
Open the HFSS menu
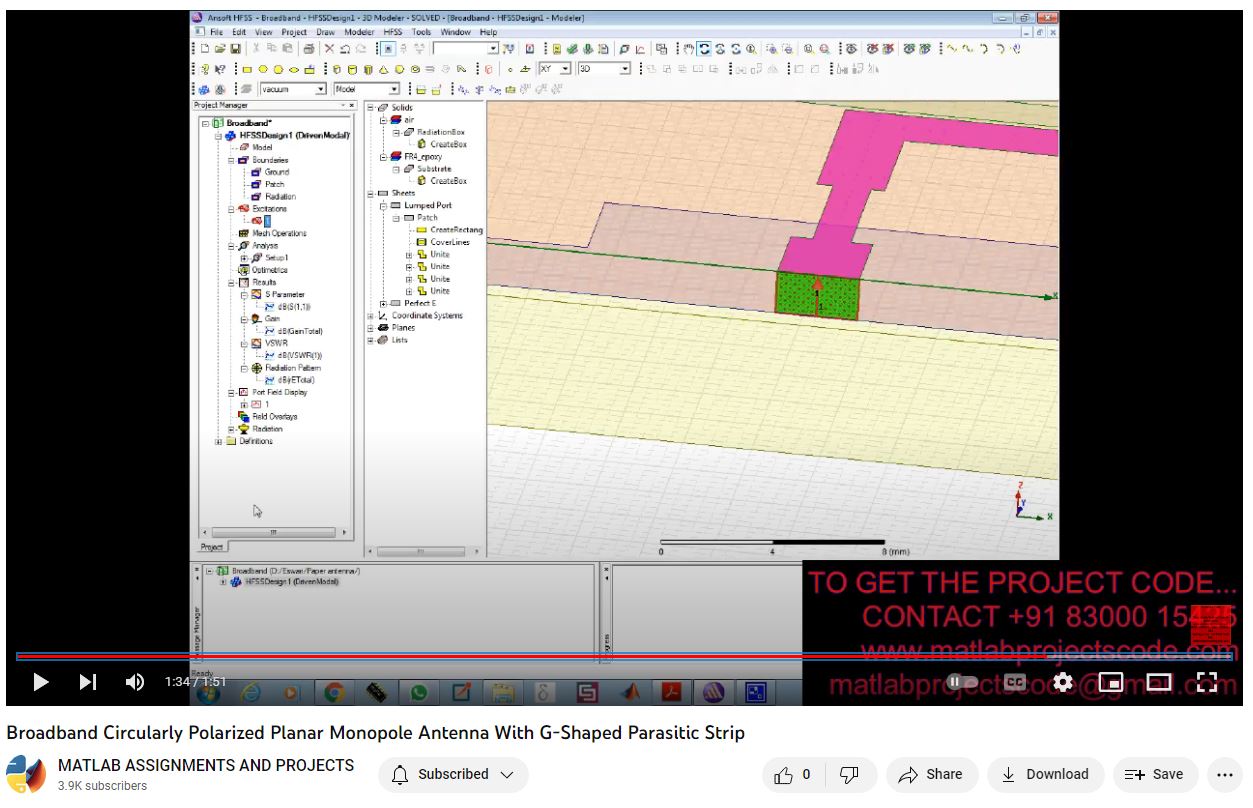tap(393, 32)
